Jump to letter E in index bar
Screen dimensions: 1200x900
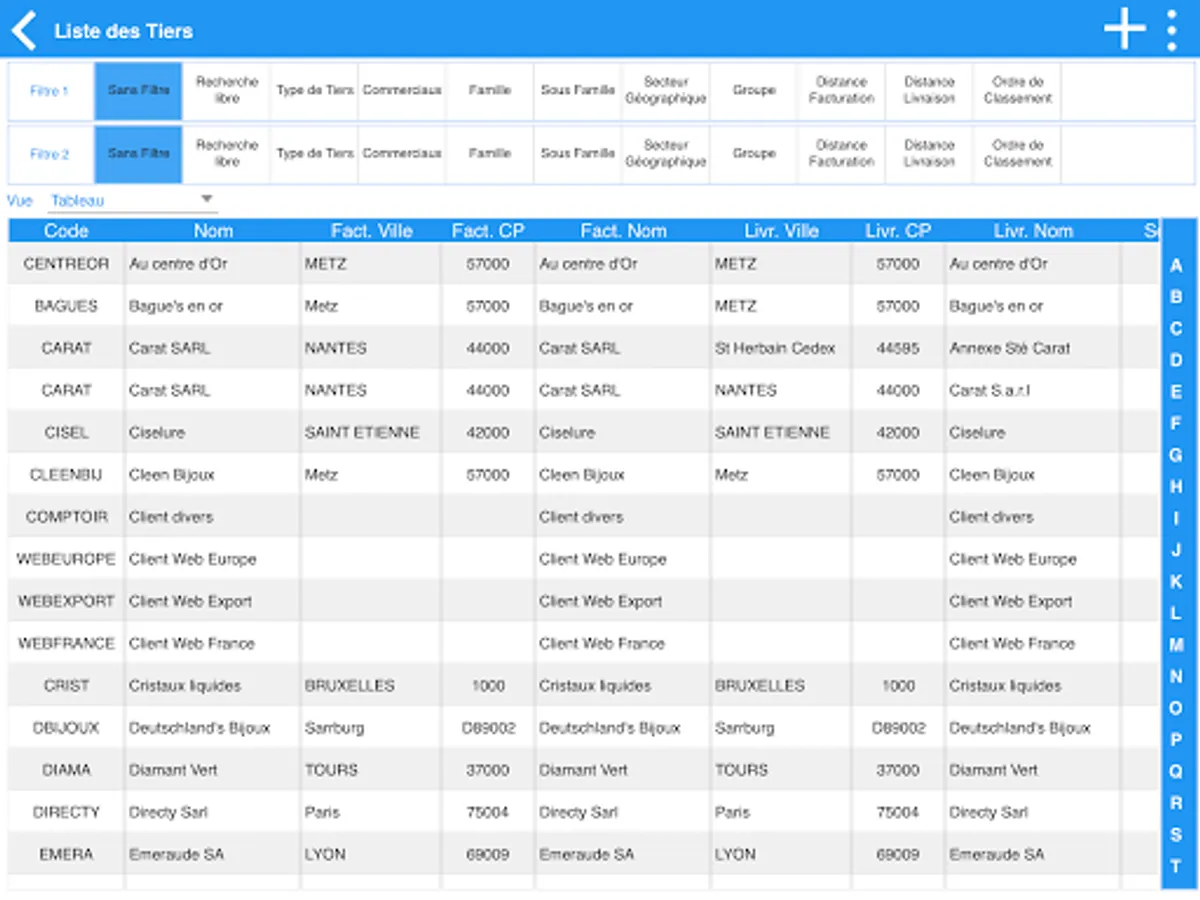(x=1176, y=392)
